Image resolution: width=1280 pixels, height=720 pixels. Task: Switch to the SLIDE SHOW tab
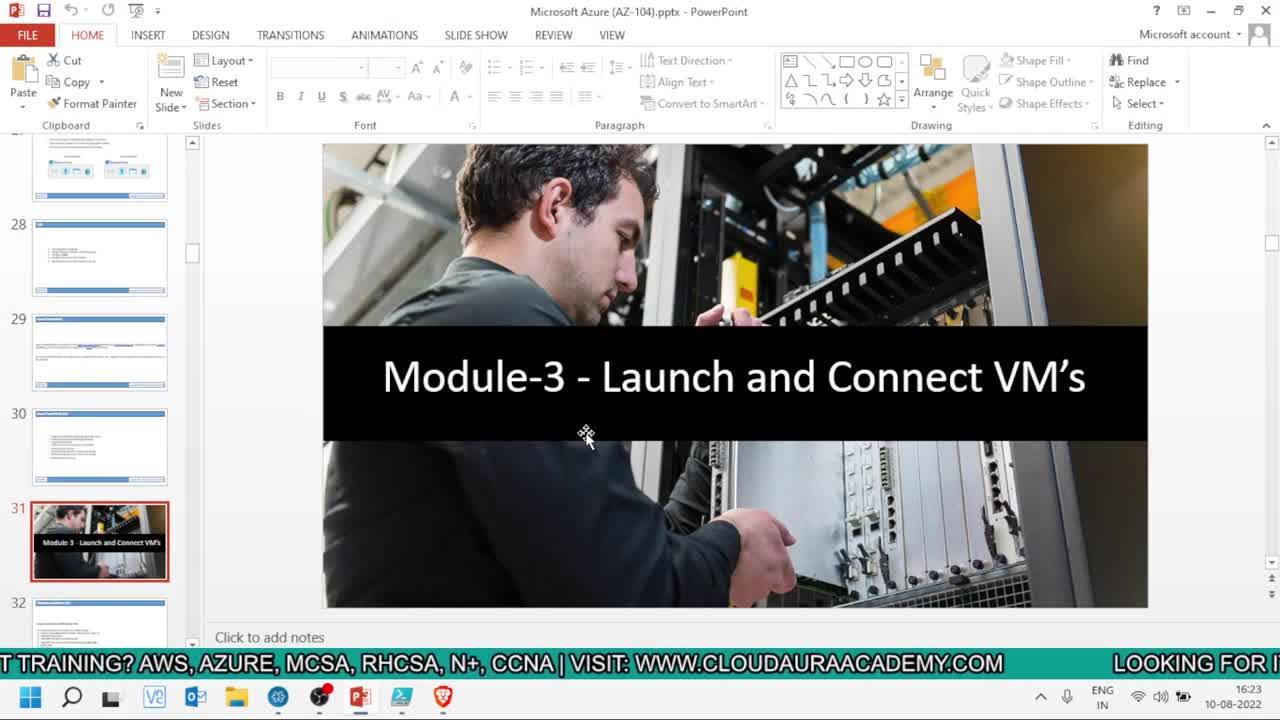point(476,35)
